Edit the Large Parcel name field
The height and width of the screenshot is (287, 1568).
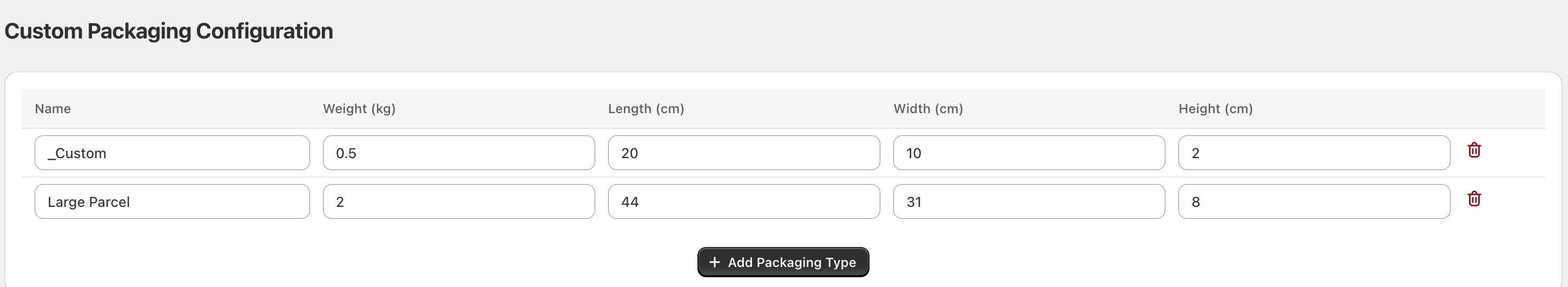click(172, 201)
